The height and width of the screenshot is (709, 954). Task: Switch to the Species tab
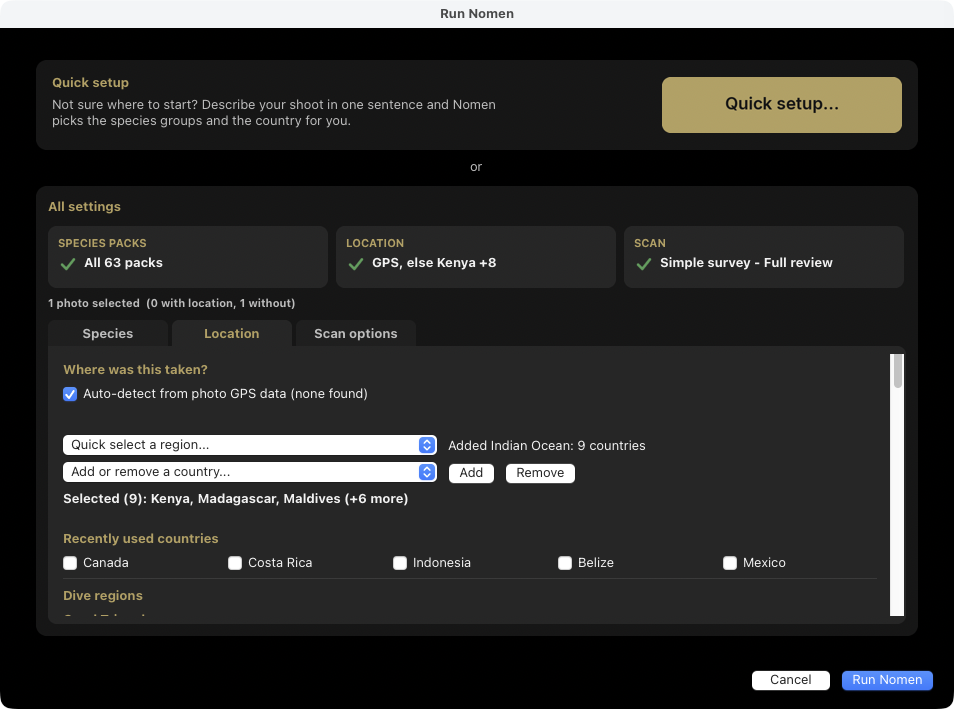coord(108,334)
